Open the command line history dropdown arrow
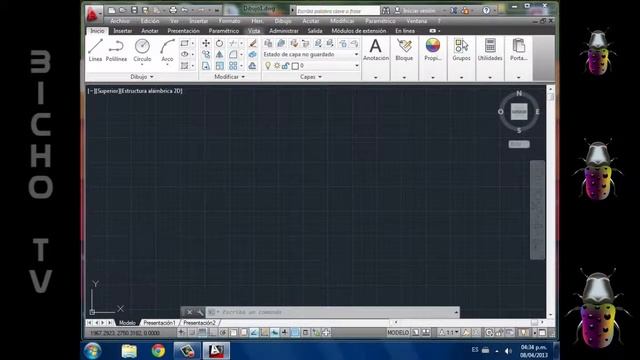Viewport: 640px width, 360px height. tap(456, 312)
